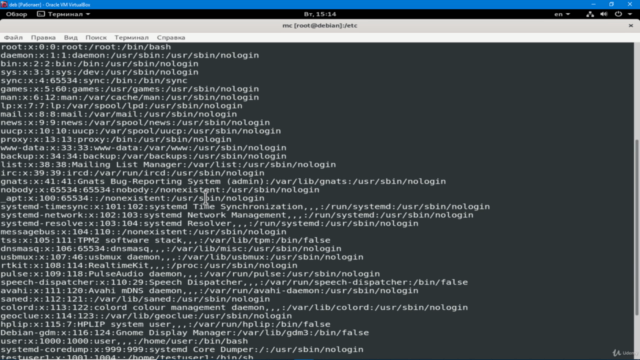Click the volume speaker icon

pos(604,14)
